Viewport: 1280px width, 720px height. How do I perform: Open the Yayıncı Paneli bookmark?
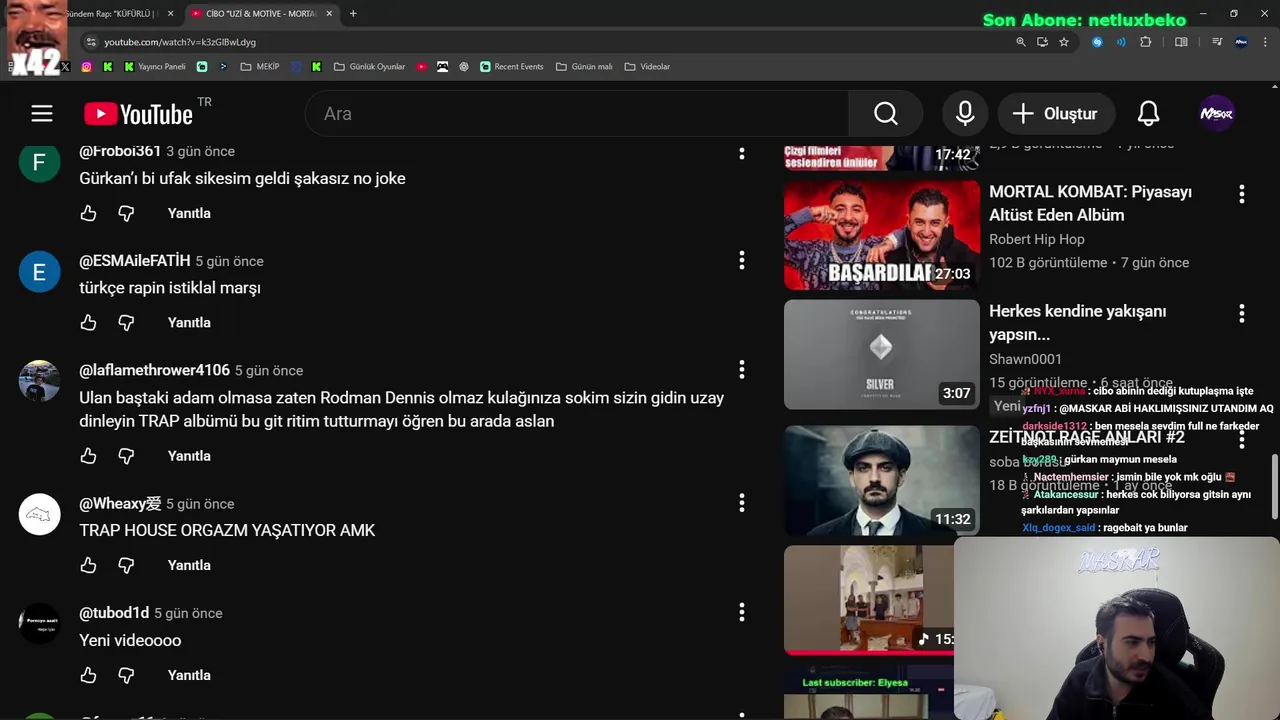154,67
